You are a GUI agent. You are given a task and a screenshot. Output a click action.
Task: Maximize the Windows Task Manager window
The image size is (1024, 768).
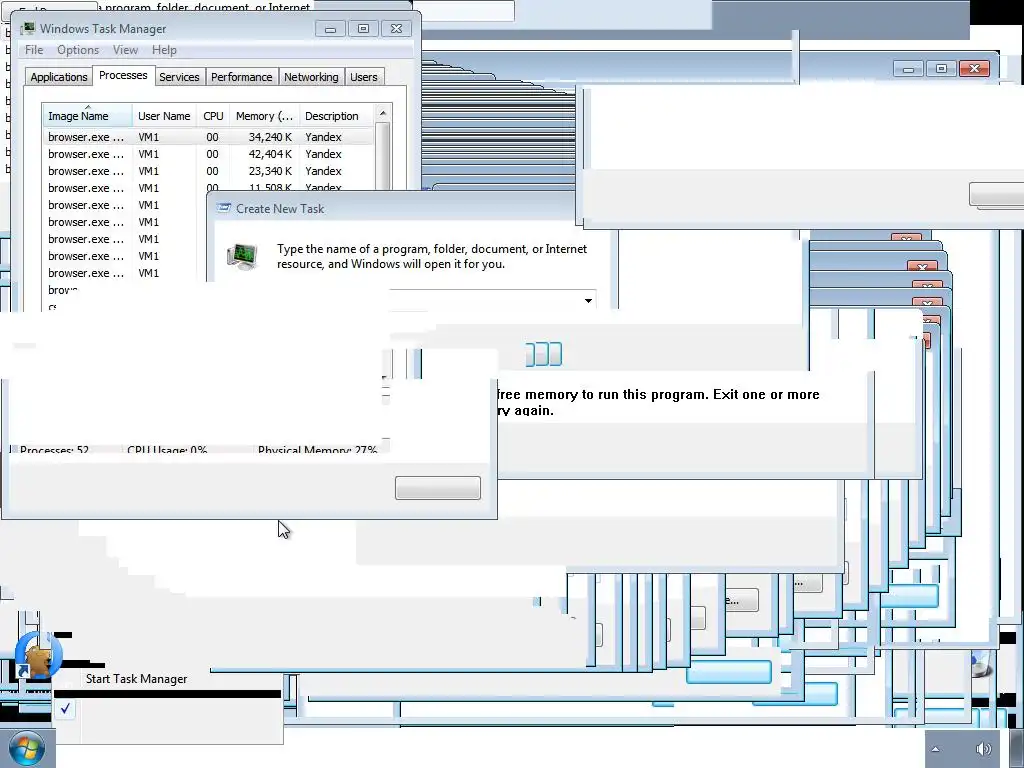pos(363,29)
